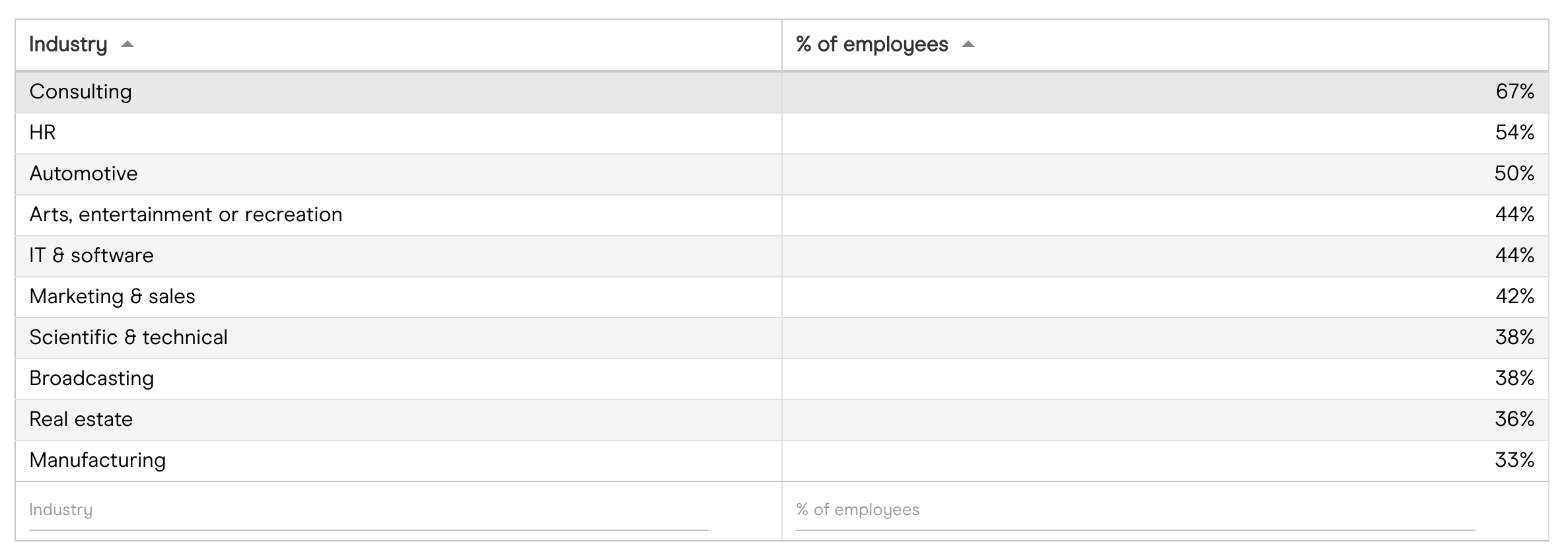Click the 54% value for HR
This screenshot has width=1568, height=560.
click(1515, 133)
